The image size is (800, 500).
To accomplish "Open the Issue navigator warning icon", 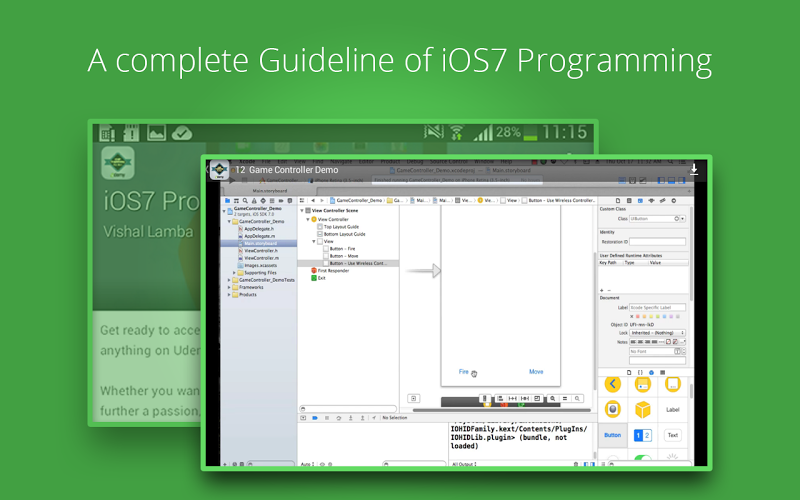I will pyautogui.click(x=254, y=201).
